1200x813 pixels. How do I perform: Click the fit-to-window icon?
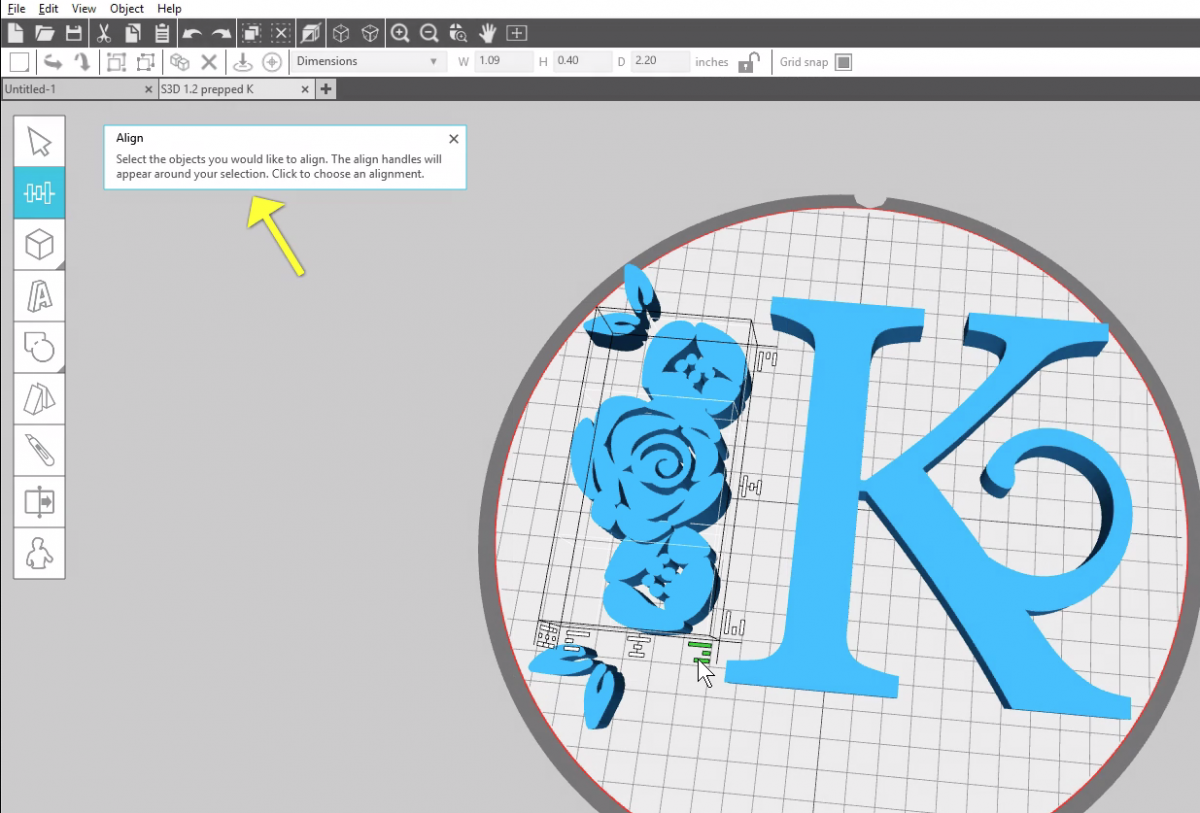point(517,33)
